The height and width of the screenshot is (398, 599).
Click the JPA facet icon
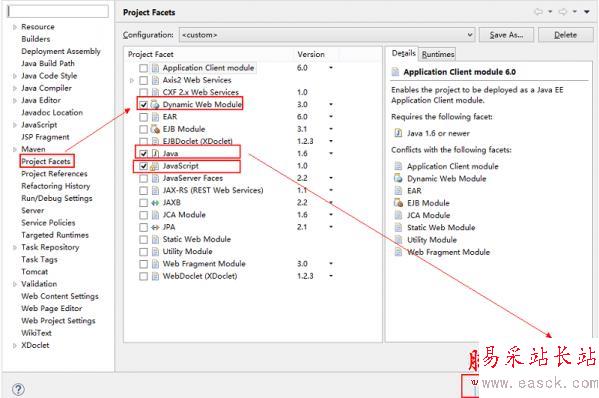pos(155,227)
